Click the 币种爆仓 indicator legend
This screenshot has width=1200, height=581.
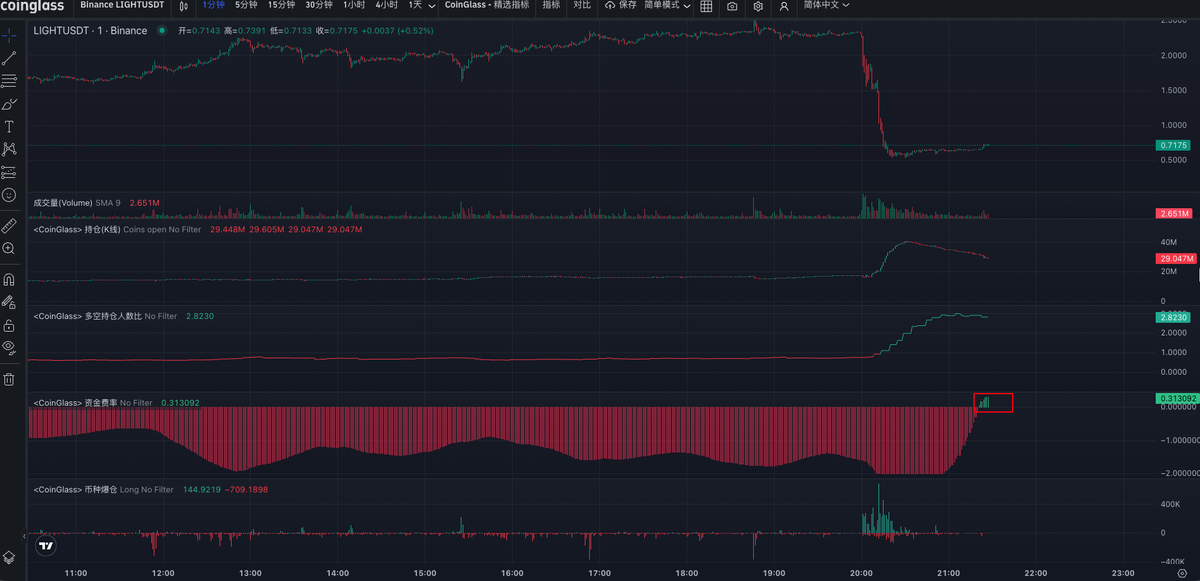pos(104,490)
